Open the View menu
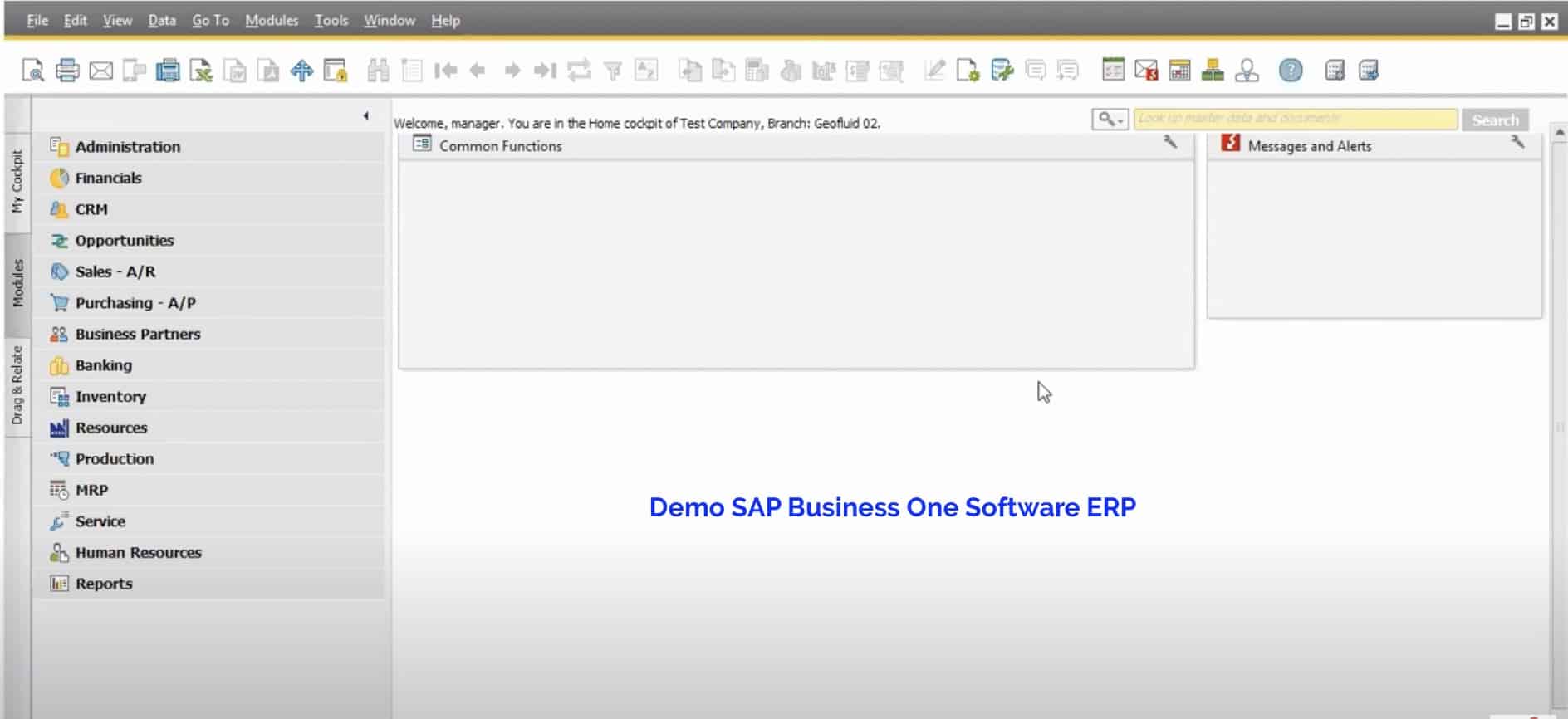This screenshot has height=719, width=1568. pyautogui.click(x=117, y=20)
